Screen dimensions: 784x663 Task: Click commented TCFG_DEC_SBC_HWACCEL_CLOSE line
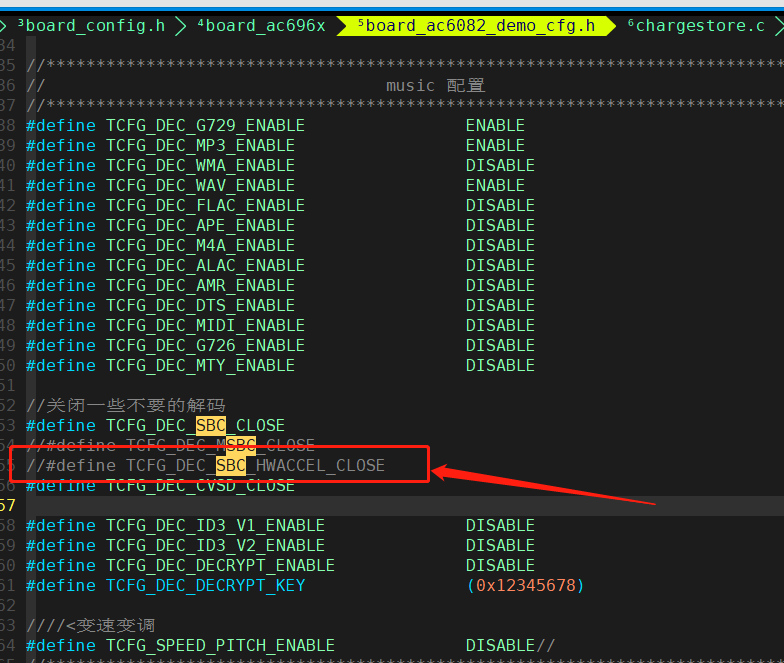tap(206, 466)
